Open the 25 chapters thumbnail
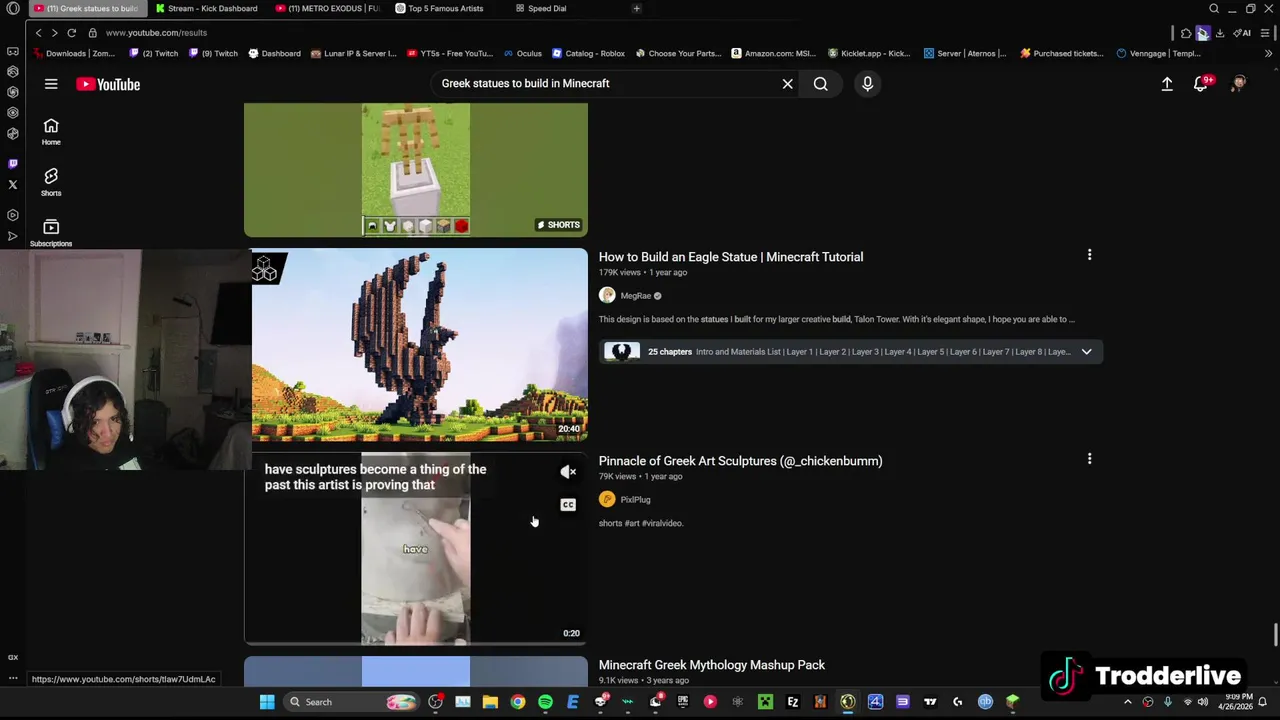Image resolution: width=1280 pixels, height=720 pixels. pyautogui.click(x=621, y=352)
